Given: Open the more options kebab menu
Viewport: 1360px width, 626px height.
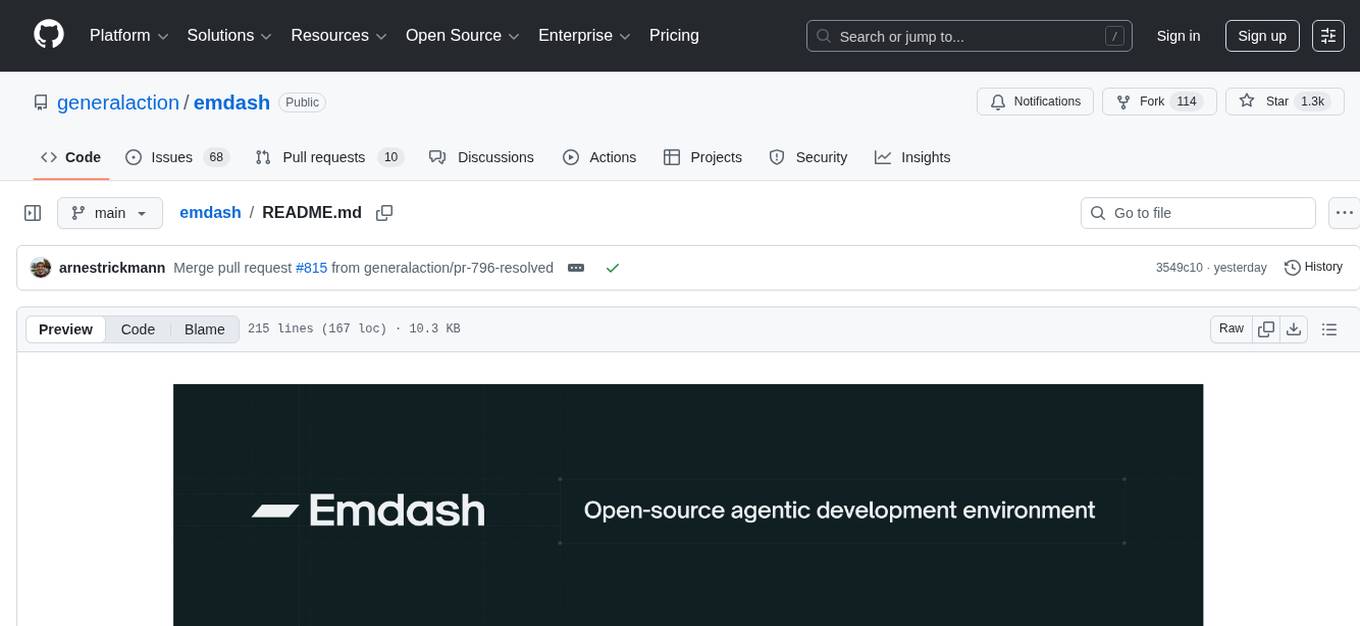Looking at the screenshot, I should [1344, 212].
